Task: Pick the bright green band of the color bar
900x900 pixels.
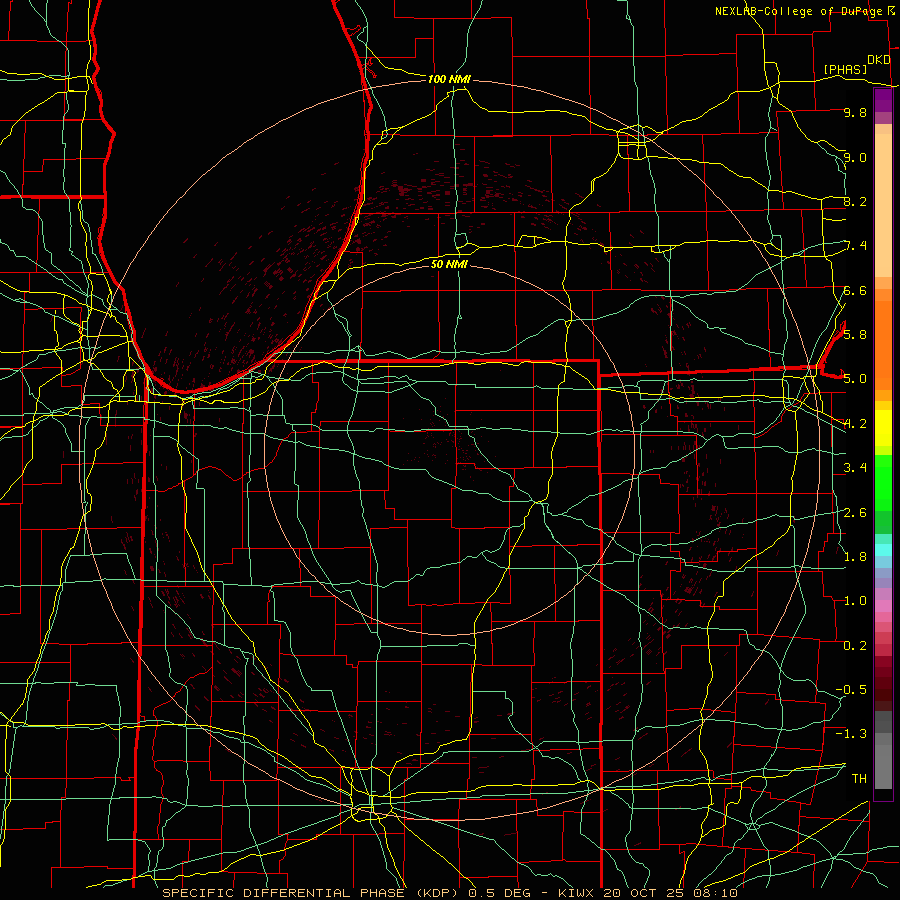Action: tap(883, 483)
